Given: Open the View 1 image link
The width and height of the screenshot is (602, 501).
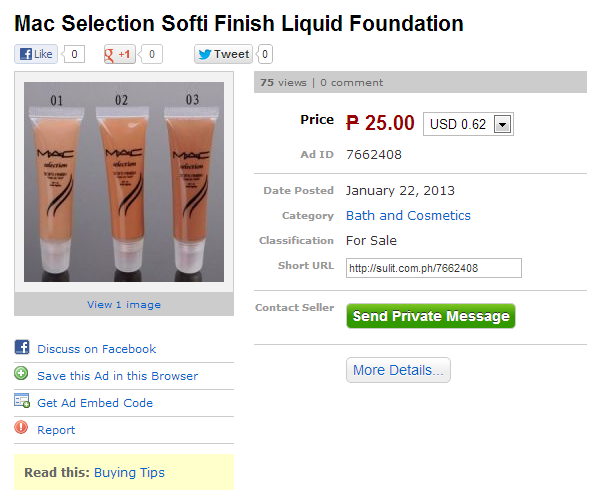Looking at the screenshot, I should pos(124,304).
